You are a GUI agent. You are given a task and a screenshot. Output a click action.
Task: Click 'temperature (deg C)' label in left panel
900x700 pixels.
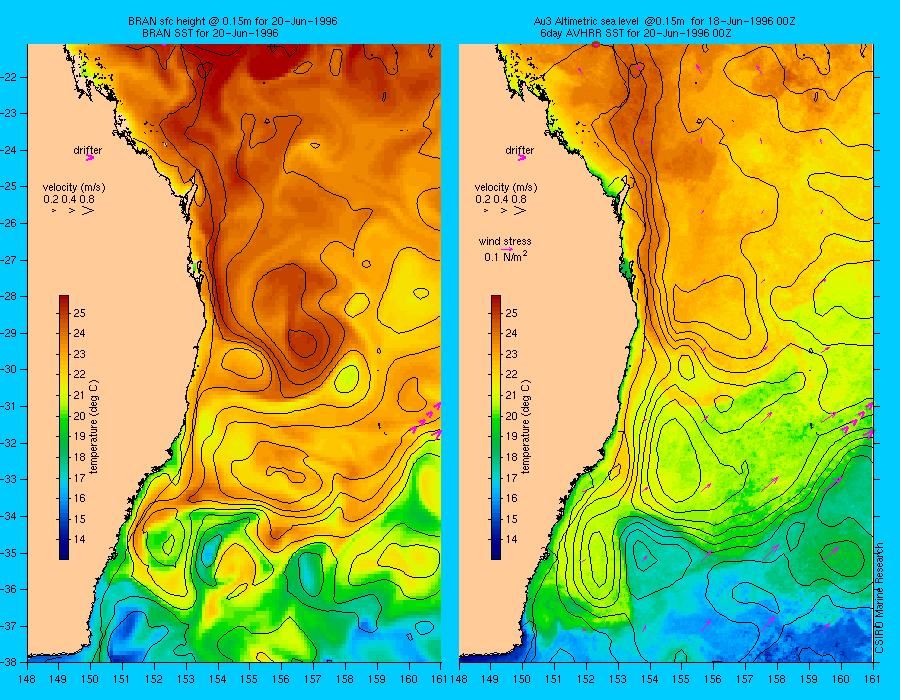(x=94, y=426)
